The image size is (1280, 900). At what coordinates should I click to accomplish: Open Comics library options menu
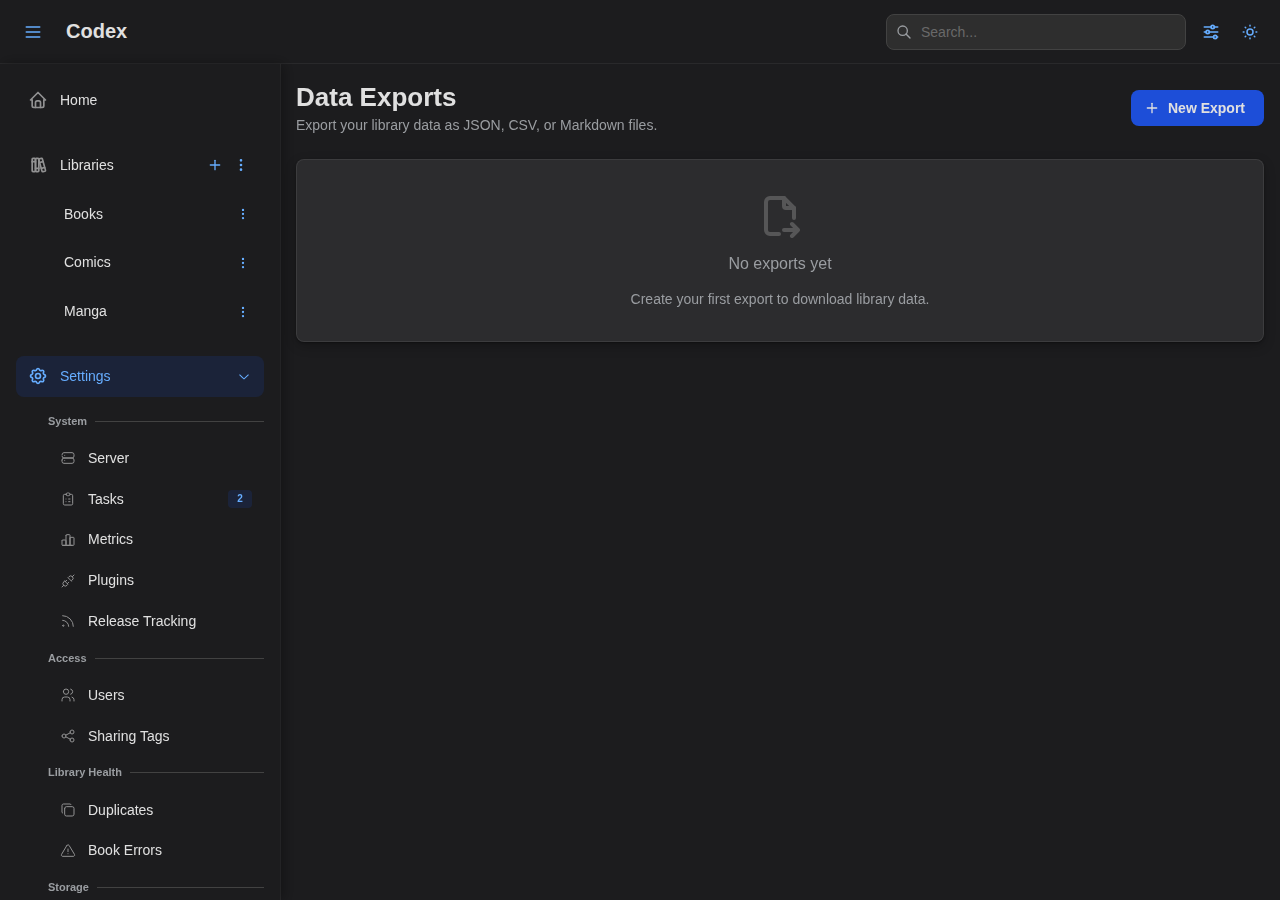[242, 263]
